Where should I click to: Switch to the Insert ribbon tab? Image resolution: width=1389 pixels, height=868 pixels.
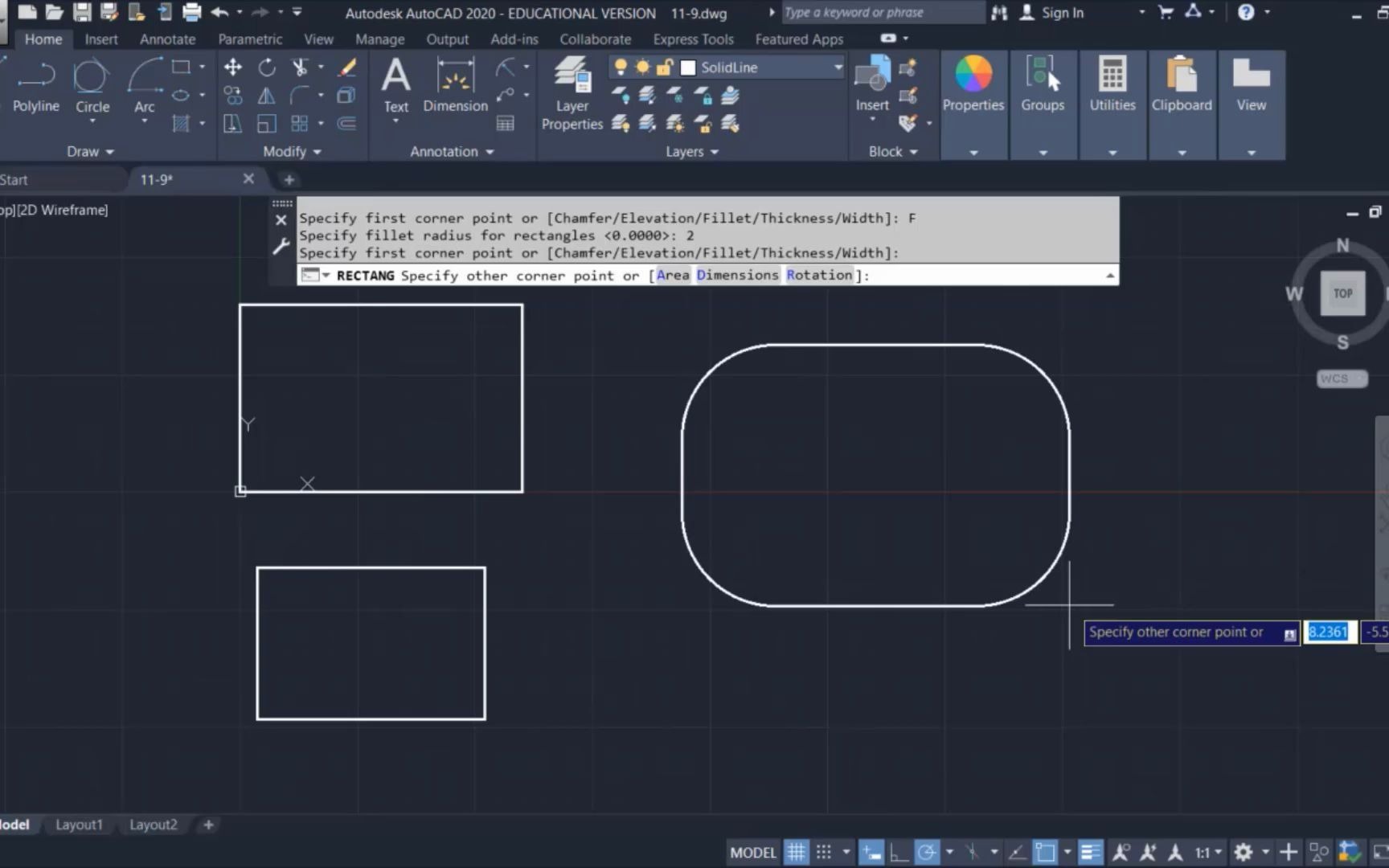point(101,39)
